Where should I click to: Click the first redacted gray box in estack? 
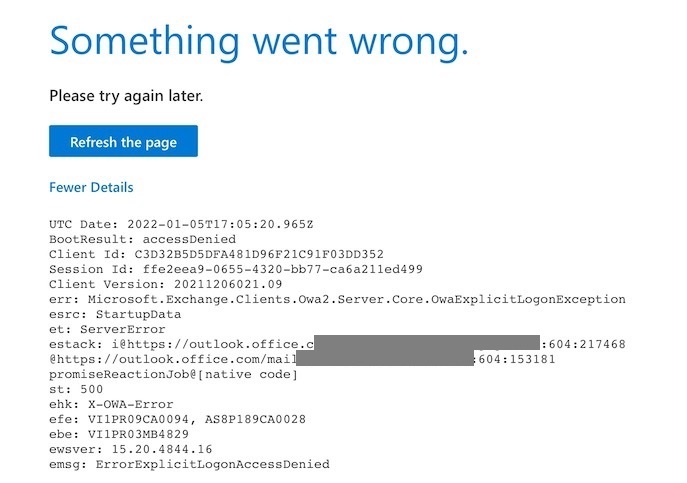point(427,343)
